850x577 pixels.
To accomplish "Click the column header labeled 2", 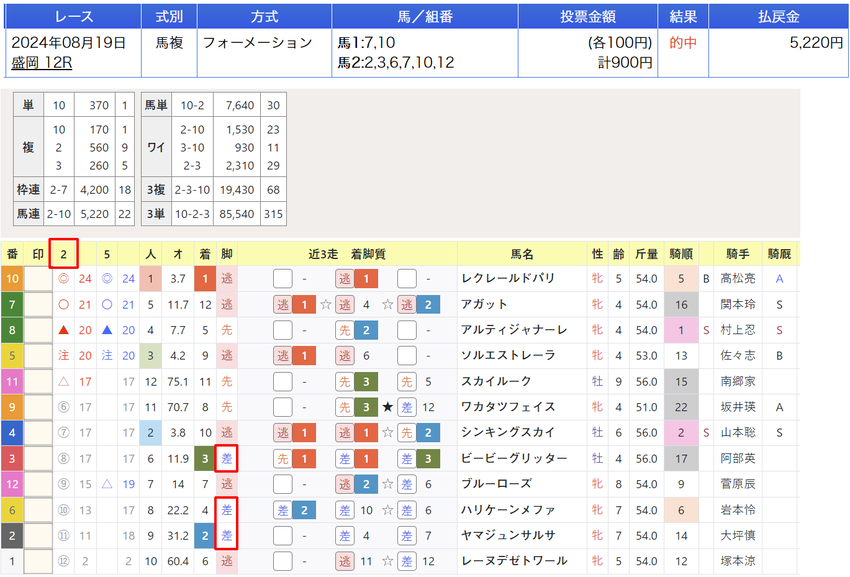I will click(63, 254).
